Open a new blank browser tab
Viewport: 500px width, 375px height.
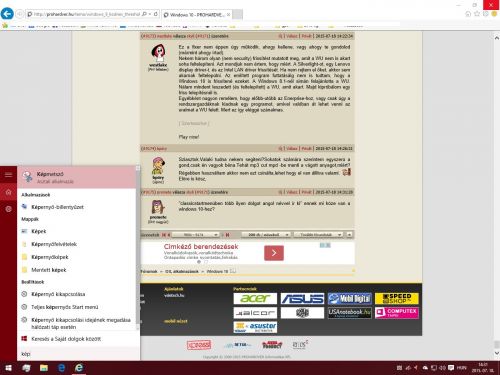(x=237, y=15)
